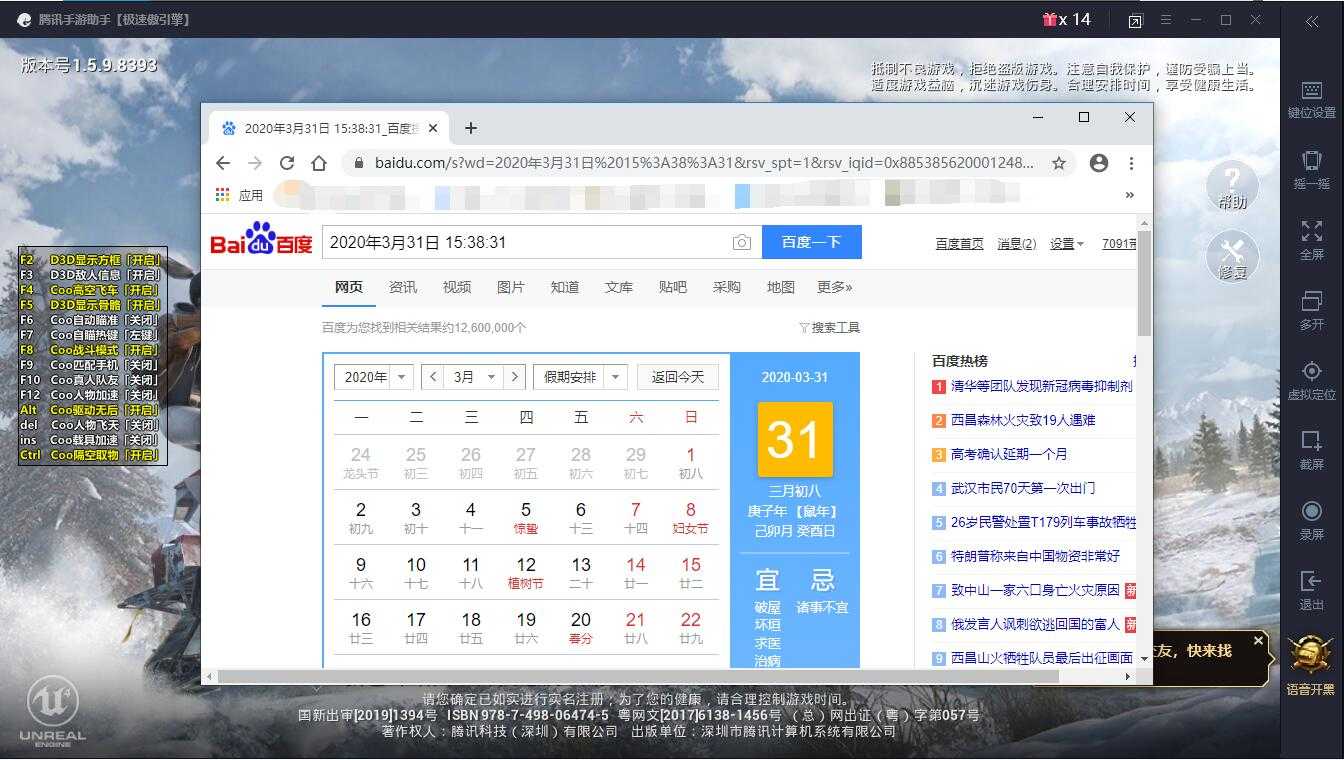
Task: Expand the 更多 search categories
Action: [x=834, y=287]
